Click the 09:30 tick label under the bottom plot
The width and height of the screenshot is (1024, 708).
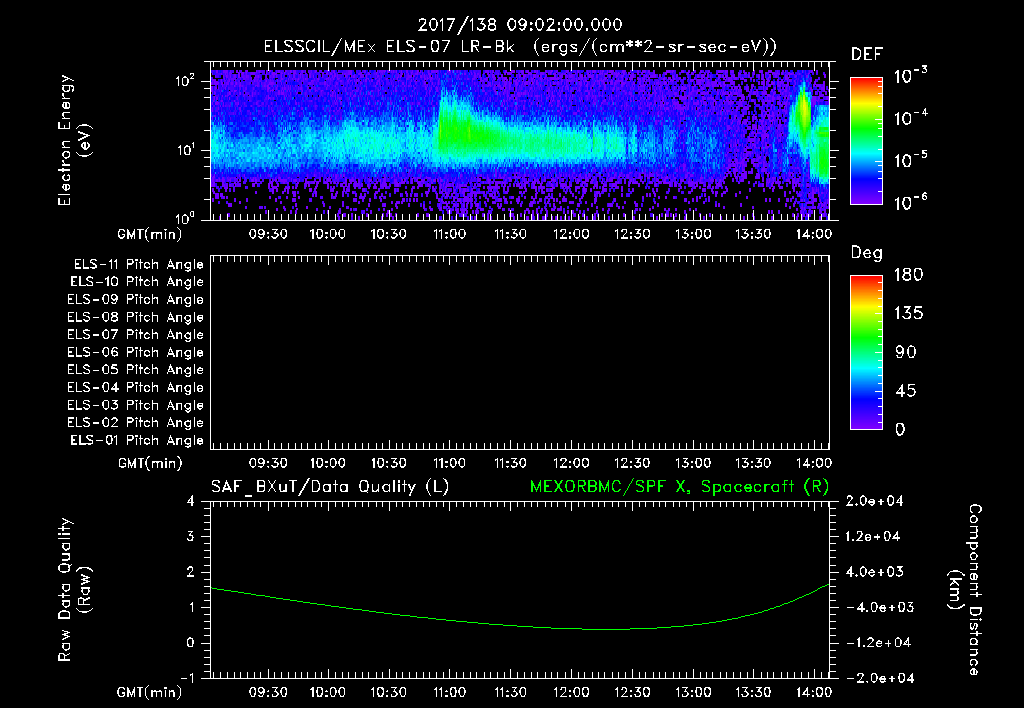pos(268,692)
